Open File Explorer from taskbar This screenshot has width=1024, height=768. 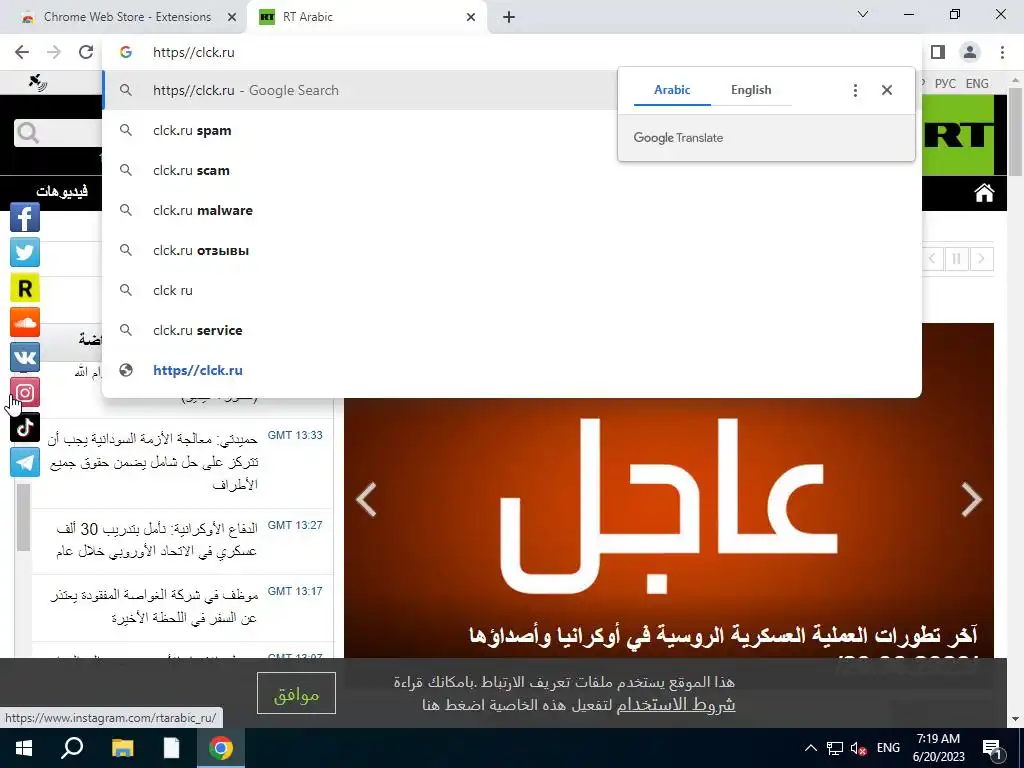pos(122,748)
